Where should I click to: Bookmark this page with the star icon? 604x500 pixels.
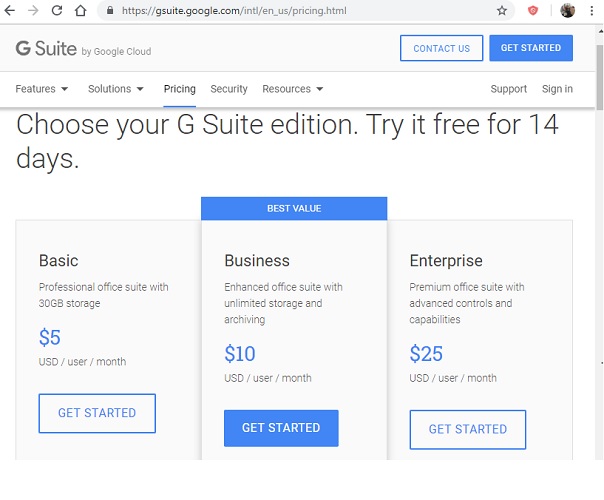(502, 10)
